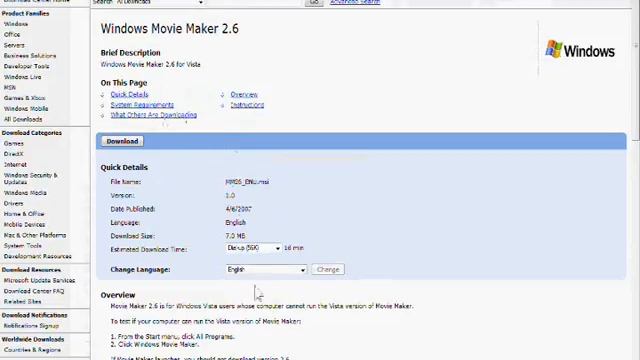
Task: Open Related Sites link
Action: 22,302
